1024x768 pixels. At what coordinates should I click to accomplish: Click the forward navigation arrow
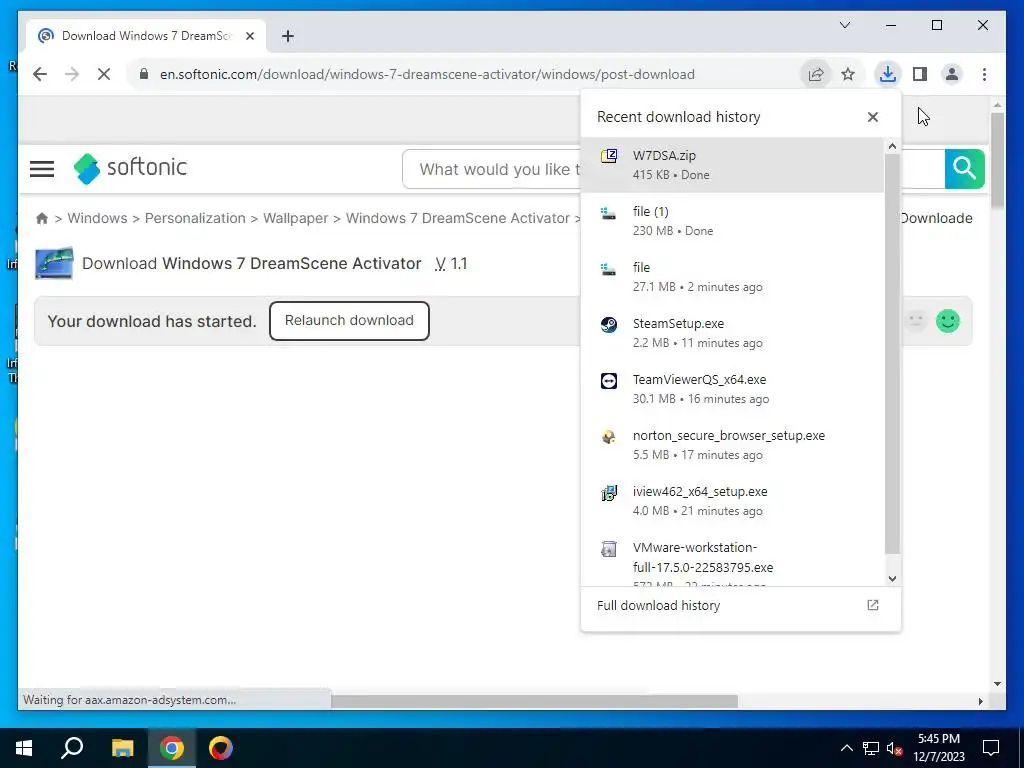point(72,74)
